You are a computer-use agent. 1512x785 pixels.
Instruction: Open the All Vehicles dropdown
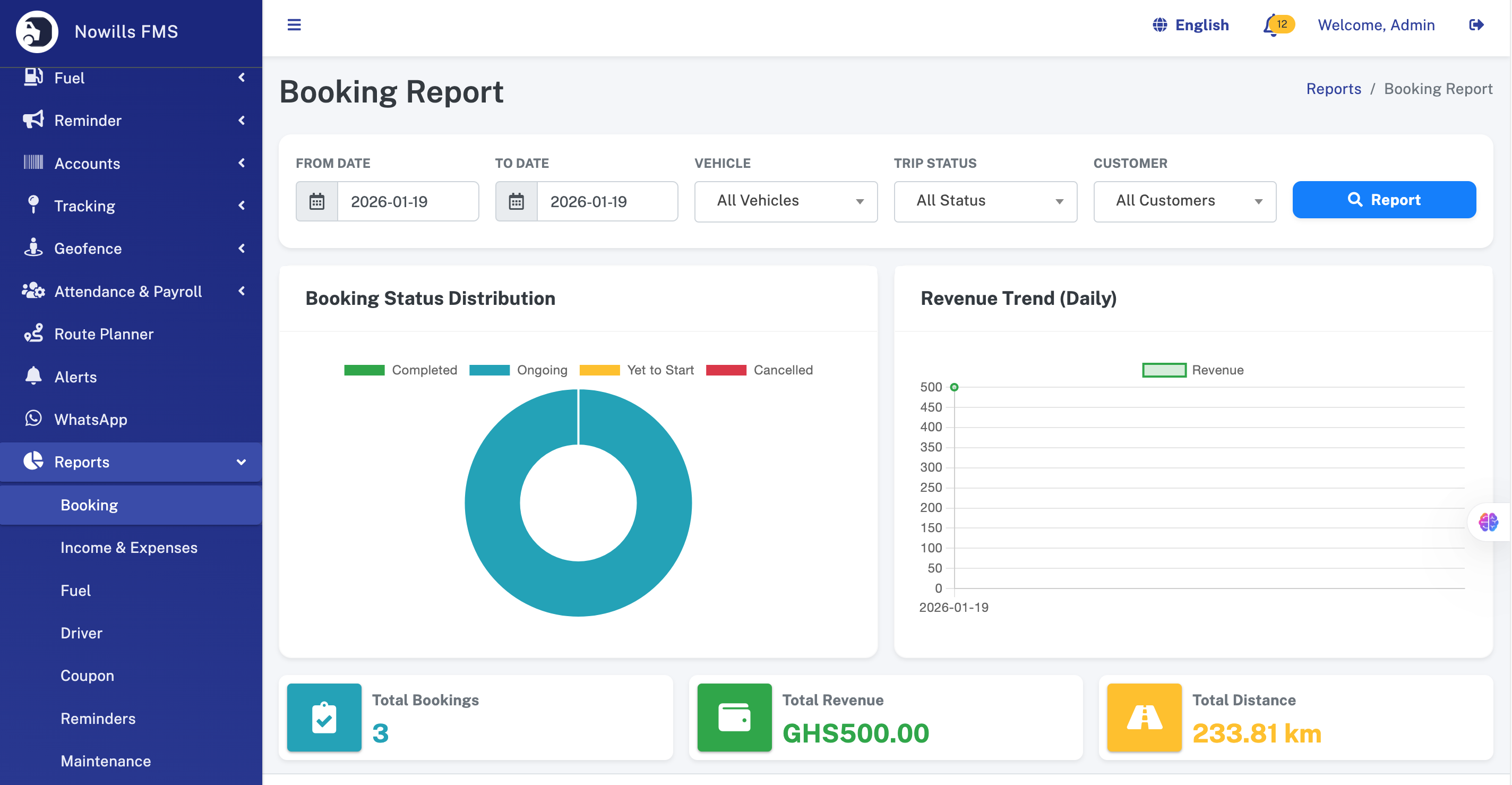785,201
